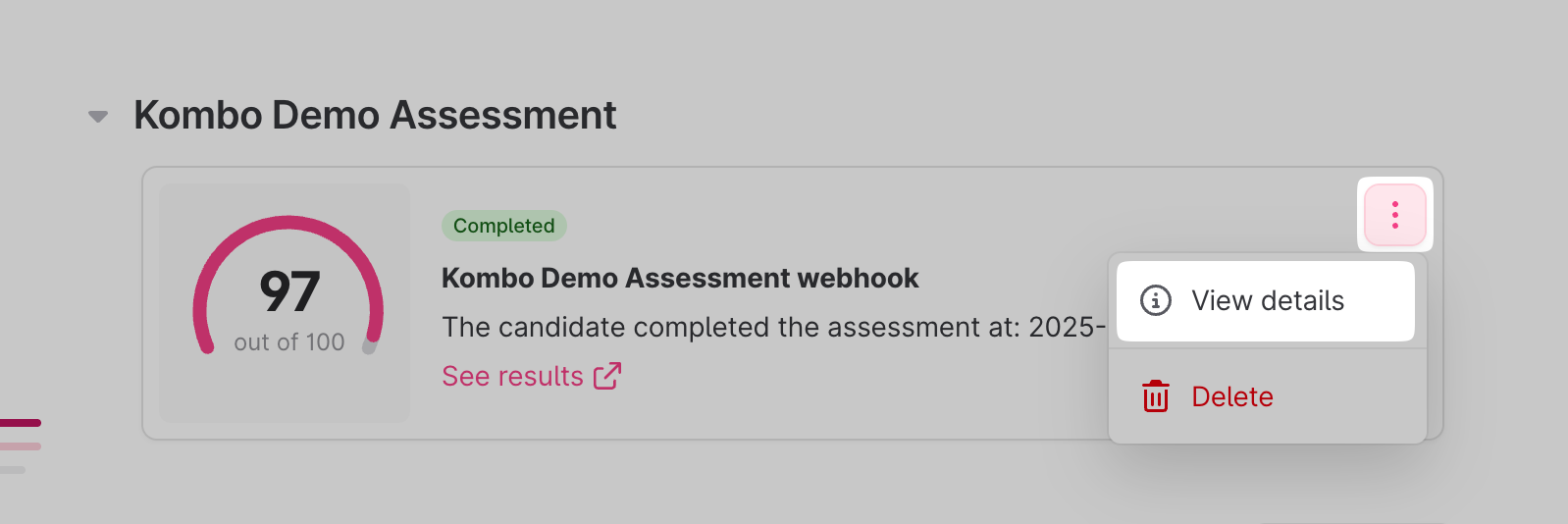Collapse the Kombo Demo Assessment section

point(98,117)
